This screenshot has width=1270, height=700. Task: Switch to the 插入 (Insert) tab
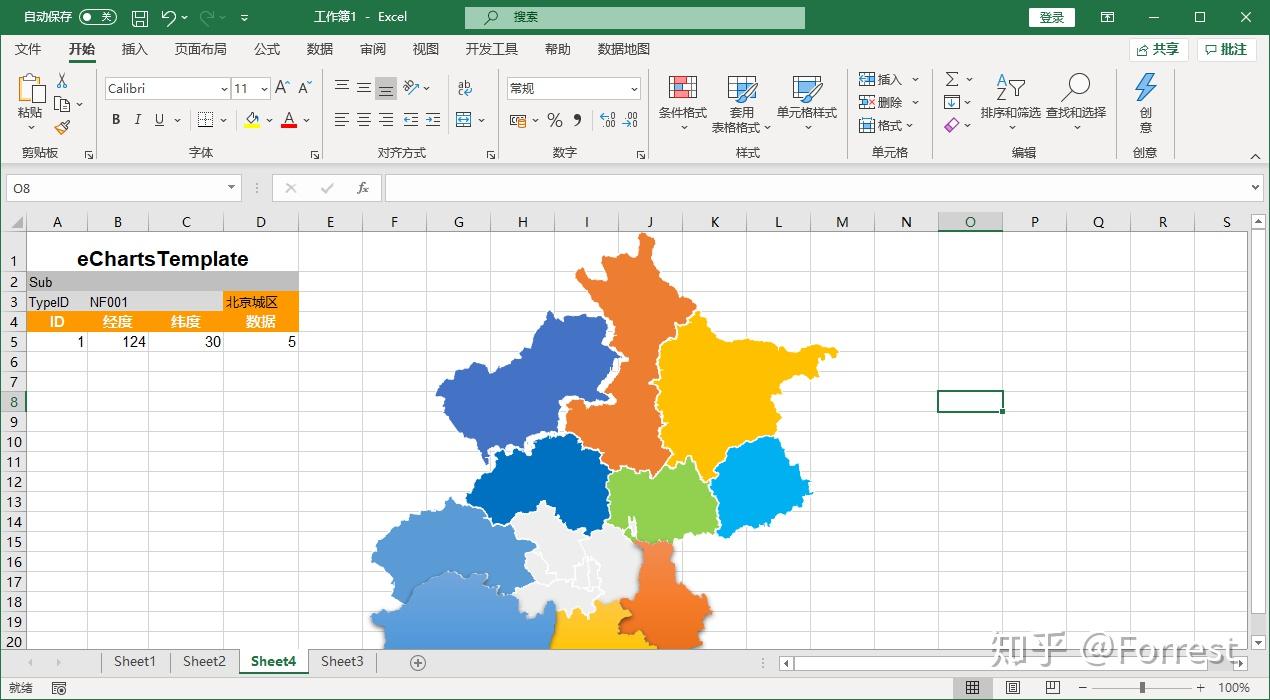(134, 49)
